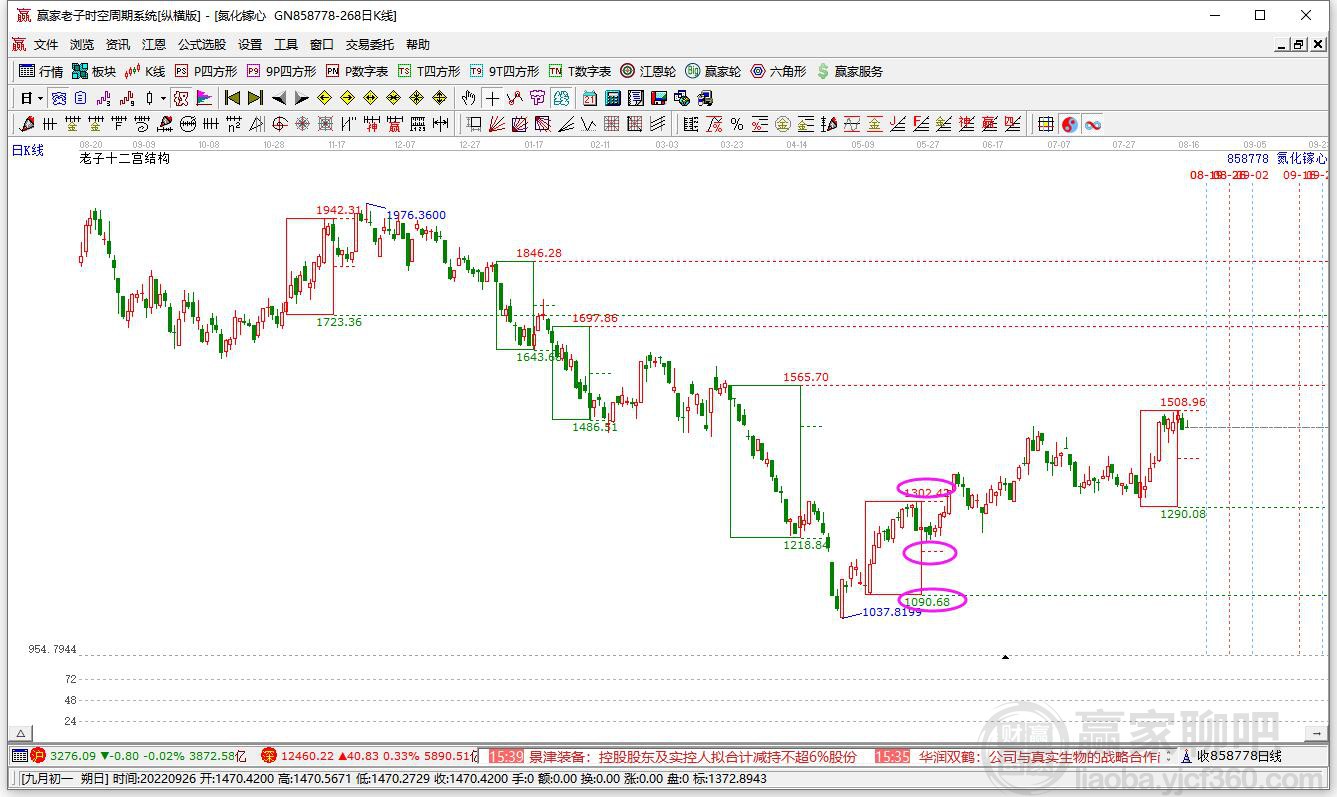The image size is (1337, 797).
Task: Expand the candlestick style dropdown arrow
Action: pyautogui.click(x=163, y=98)
